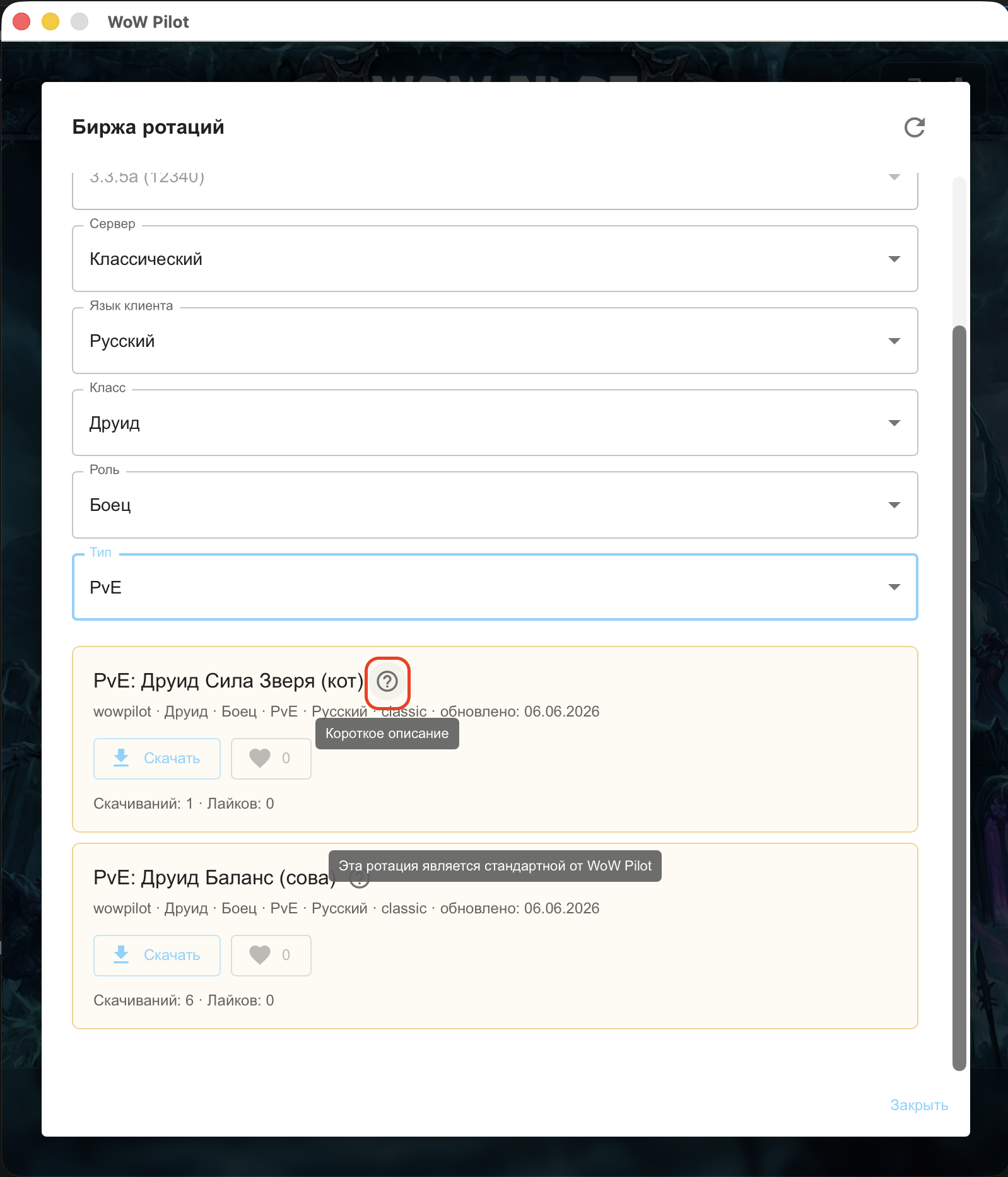Expand the Роль dropdown showing Боец
This screenshot has height=1177, width=1008.
coord(495,505)
